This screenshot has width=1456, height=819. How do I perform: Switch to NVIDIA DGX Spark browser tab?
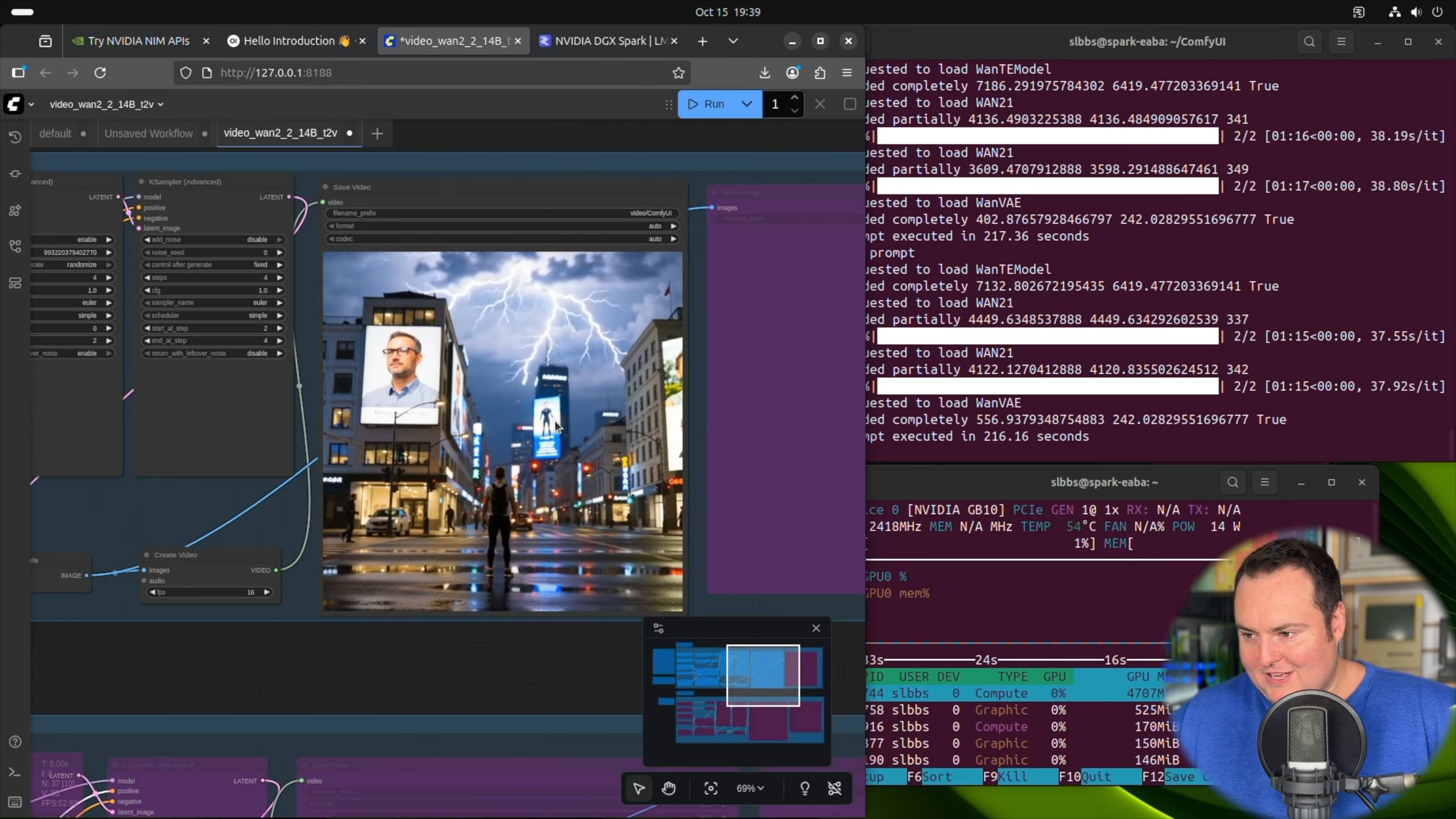click(603, 41)
